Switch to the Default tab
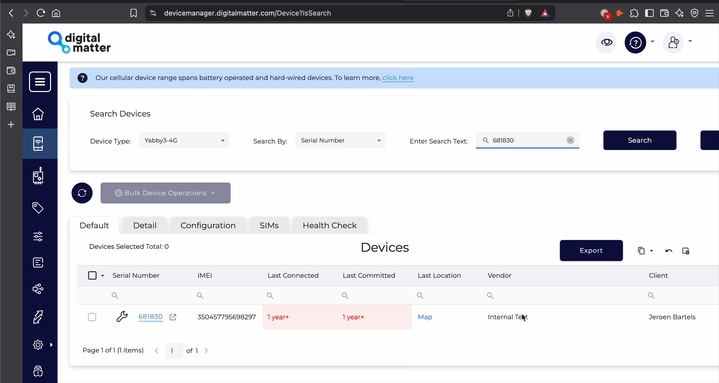The height and width of the screenshot is (383, 719). [x=94, y=225]
